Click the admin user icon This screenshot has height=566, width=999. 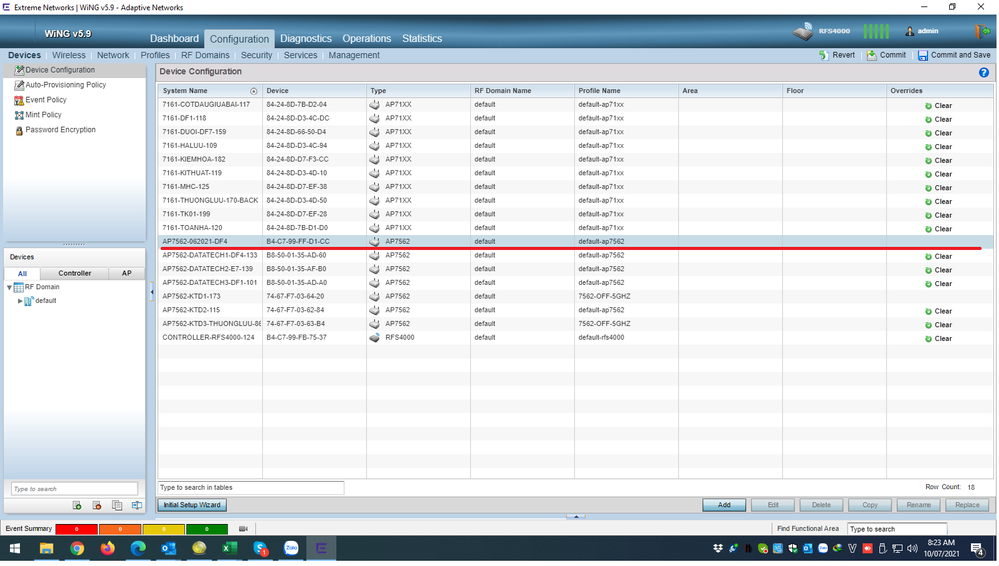click(910, 31)
